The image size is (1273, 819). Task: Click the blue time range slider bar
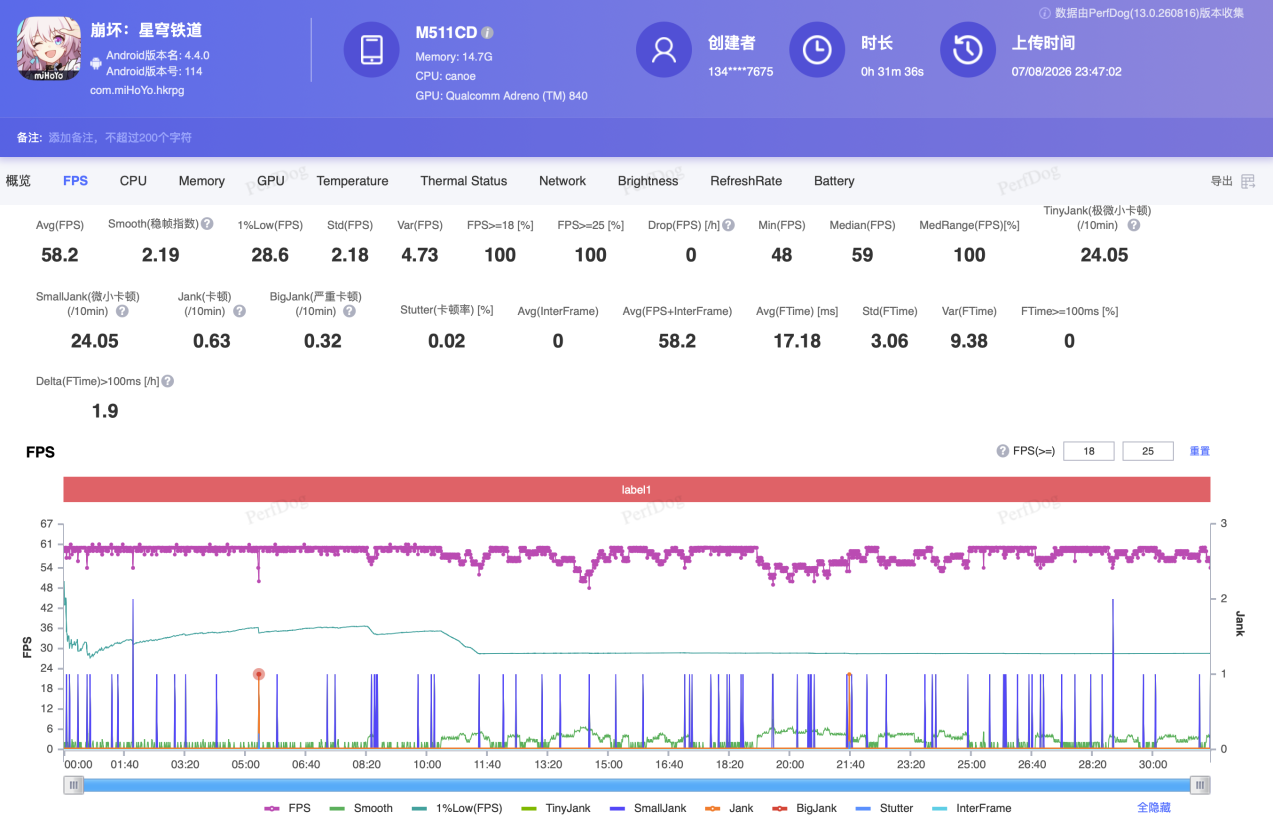pyautogui.click(x=637, y=785)
